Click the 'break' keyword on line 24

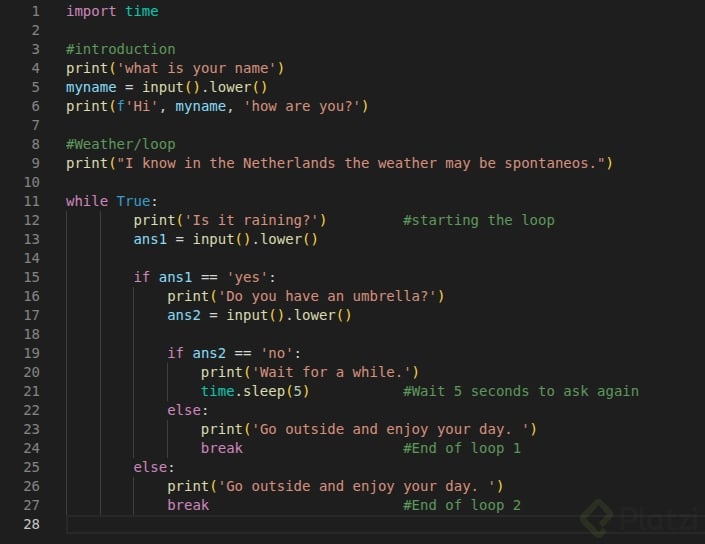pos(222,448)
